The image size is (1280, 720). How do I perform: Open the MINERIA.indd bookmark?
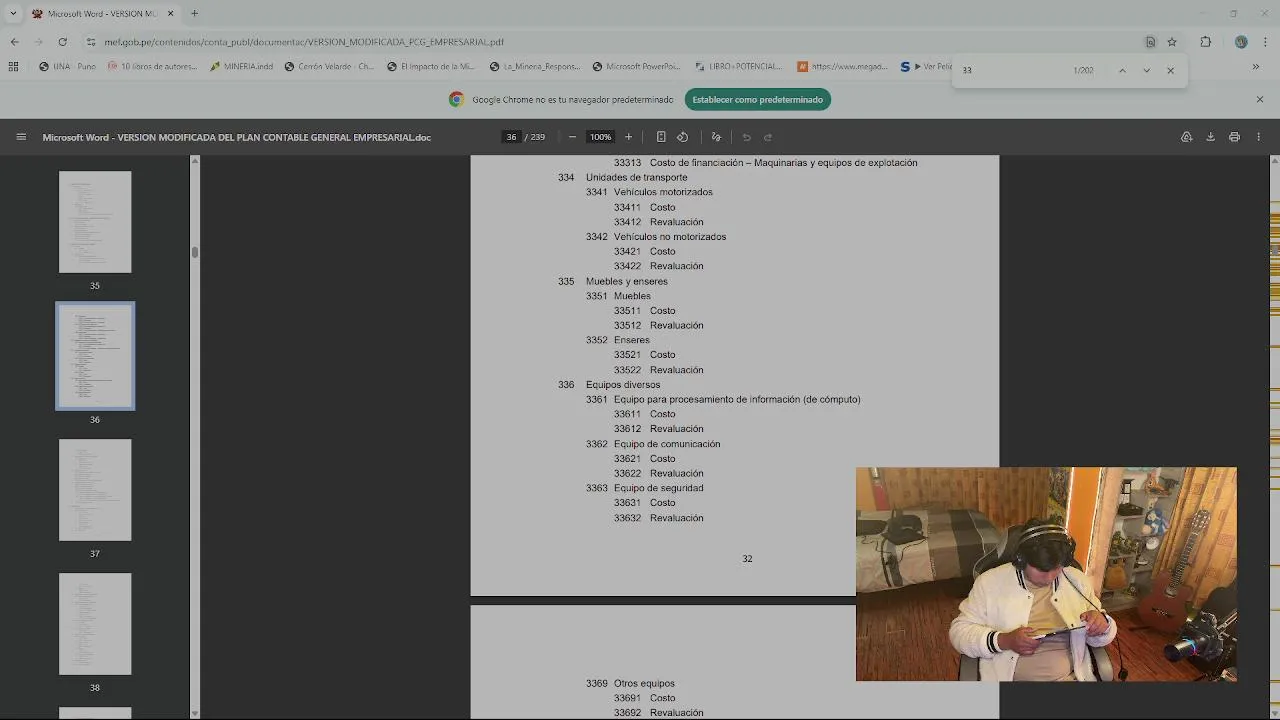pyautogui.click(x=242, y=67)
